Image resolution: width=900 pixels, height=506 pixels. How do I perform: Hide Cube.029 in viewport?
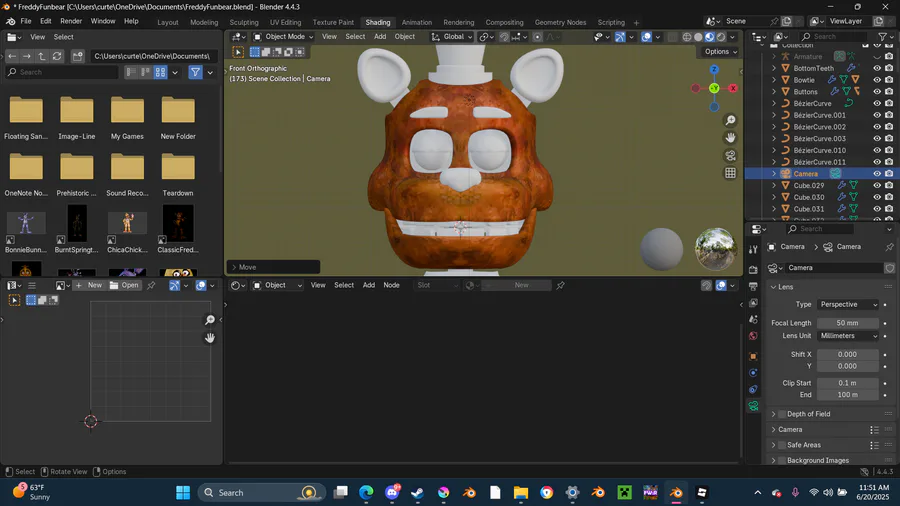pyautogui.click(x=877, y=185)
